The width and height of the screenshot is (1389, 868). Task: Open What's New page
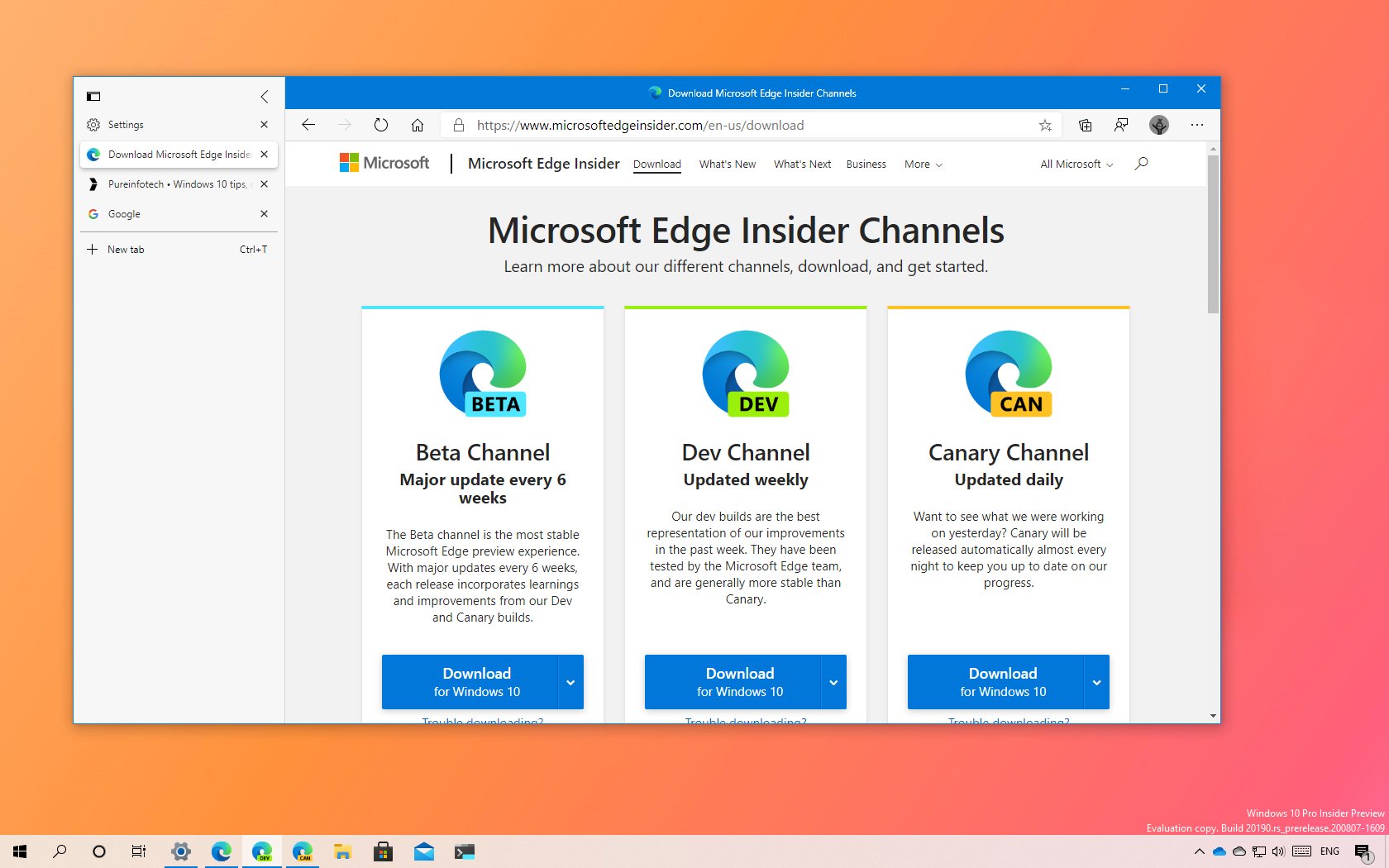pos(728,165)
